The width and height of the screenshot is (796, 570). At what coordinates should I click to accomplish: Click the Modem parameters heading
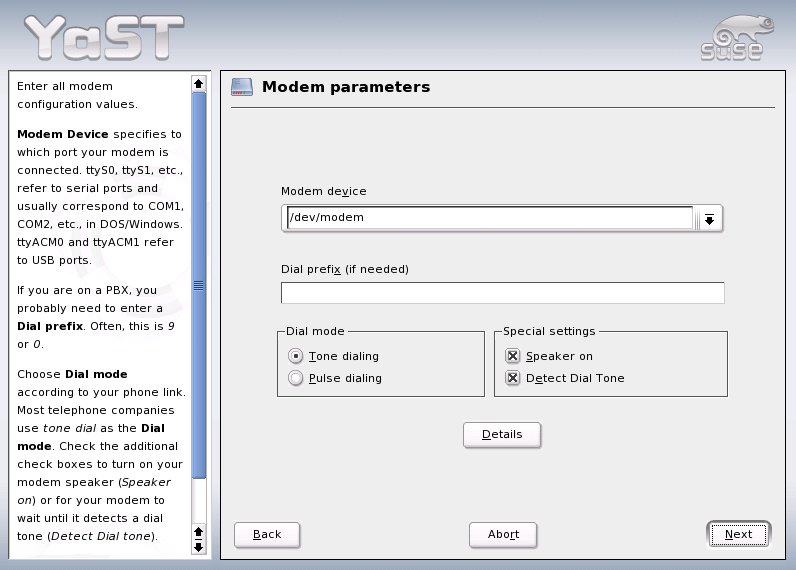coord(346,87)
